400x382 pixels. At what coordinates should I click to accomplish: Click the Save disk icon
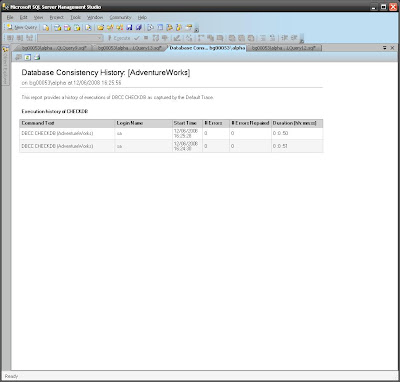point(129,28)
